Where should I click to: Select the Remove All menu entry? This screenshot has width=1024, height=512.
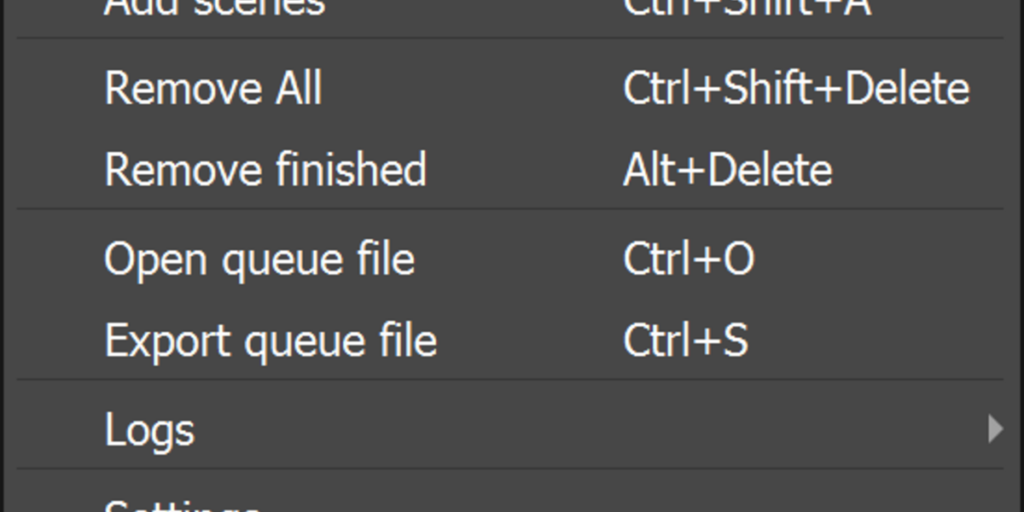tap(509, 88)
